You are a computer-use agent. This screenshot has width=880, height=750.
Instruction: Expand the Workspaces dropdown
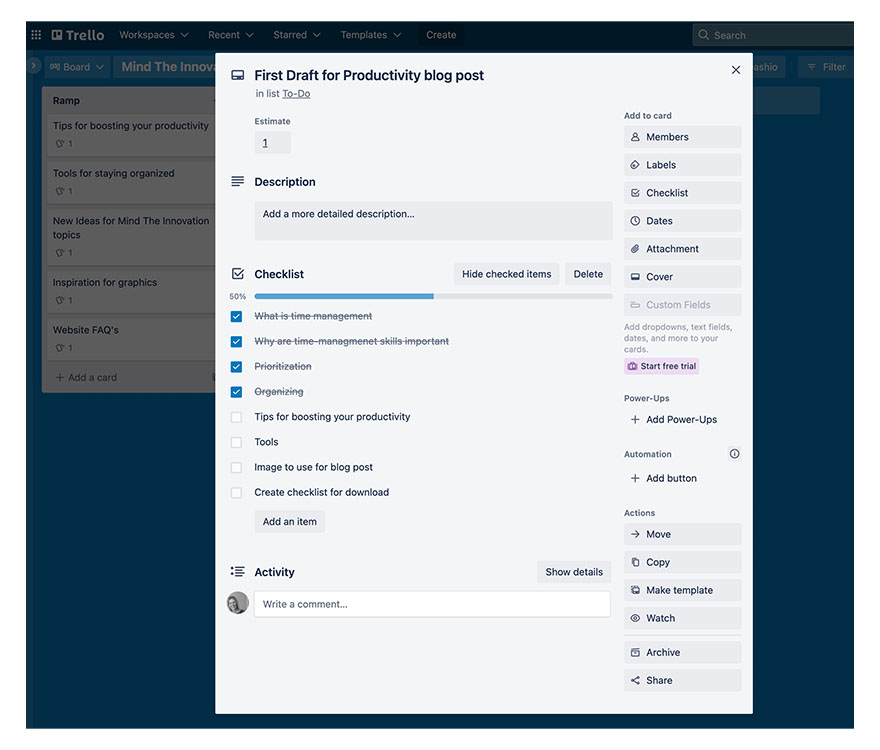pyautogui.click(x=153, y=35)
